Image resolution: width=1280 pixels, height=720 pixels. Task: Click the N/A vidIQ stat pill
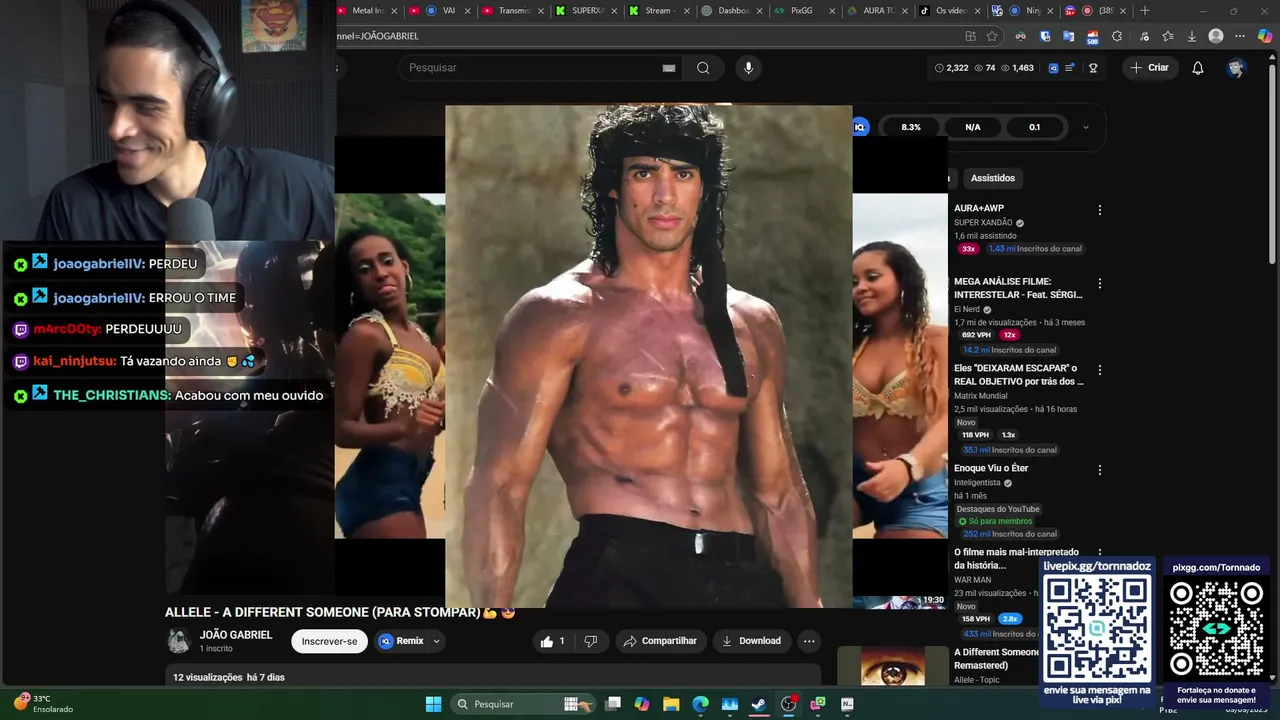(x=972, y=127)
